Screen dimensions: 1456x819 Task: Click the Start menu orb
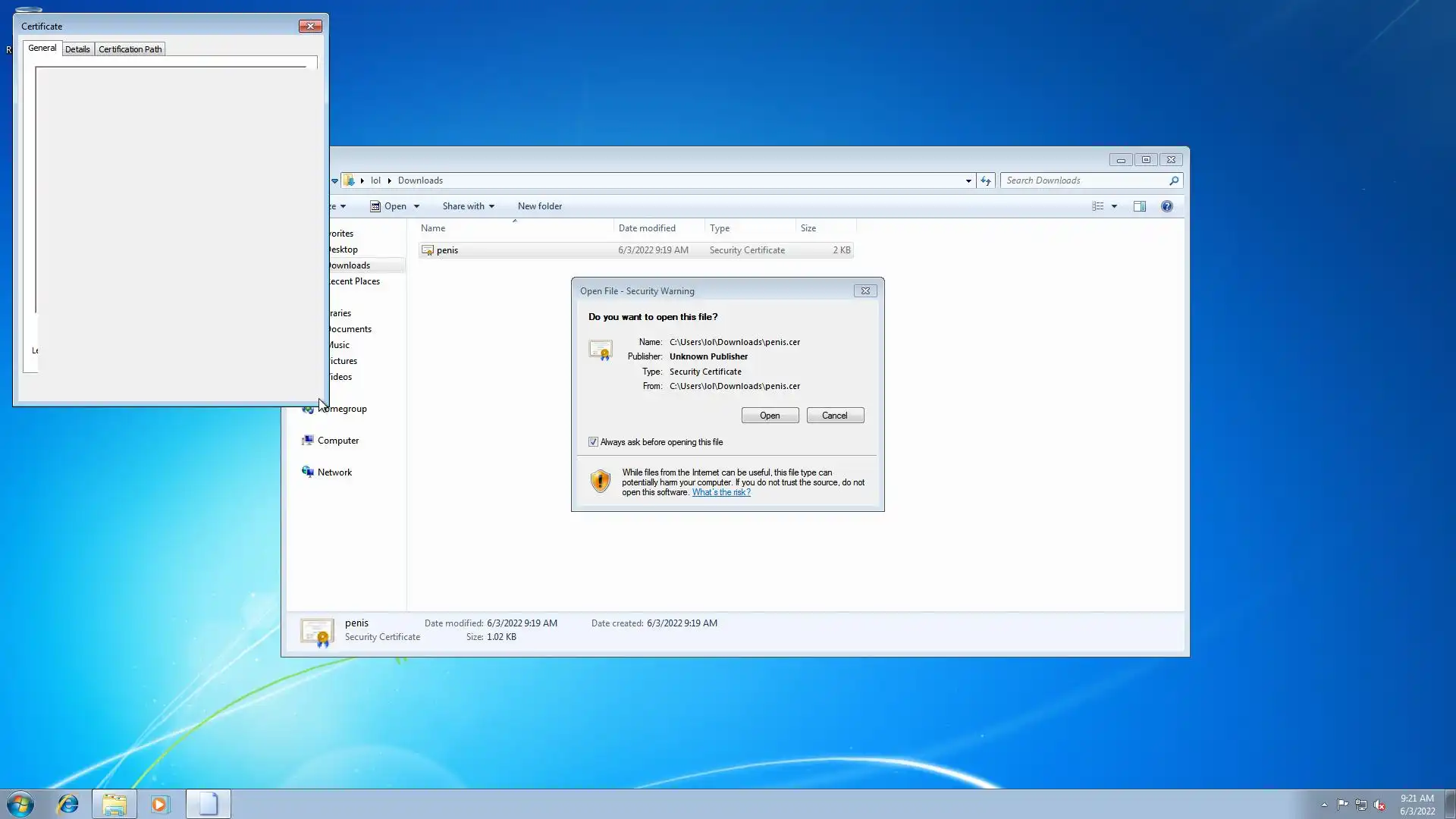(20, 804)
